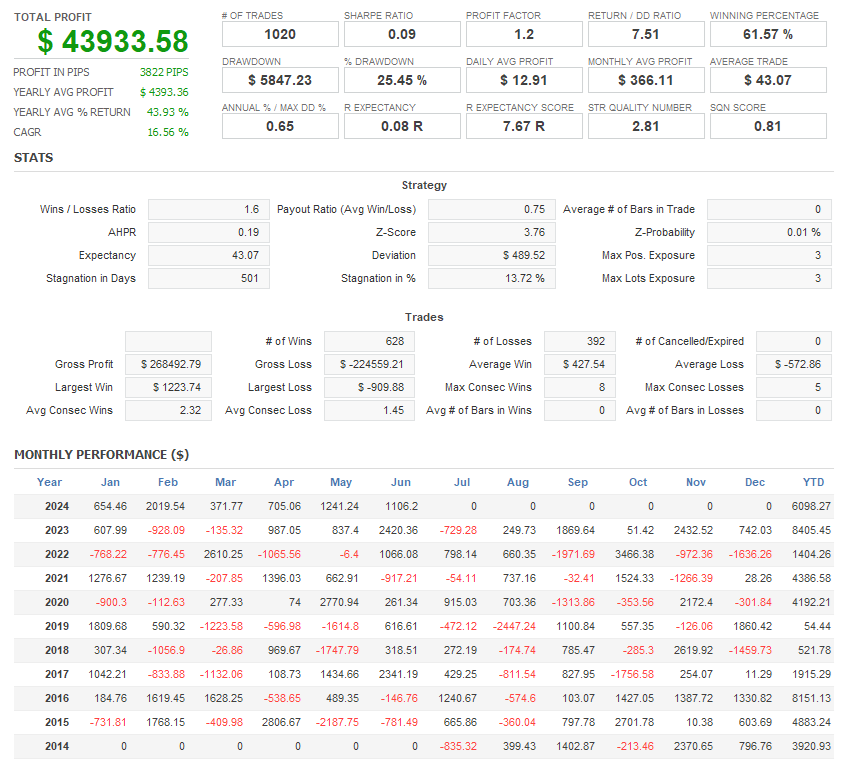Click the Z-Score field showing 3.76
855x767 pixels.
click(492, 232)
